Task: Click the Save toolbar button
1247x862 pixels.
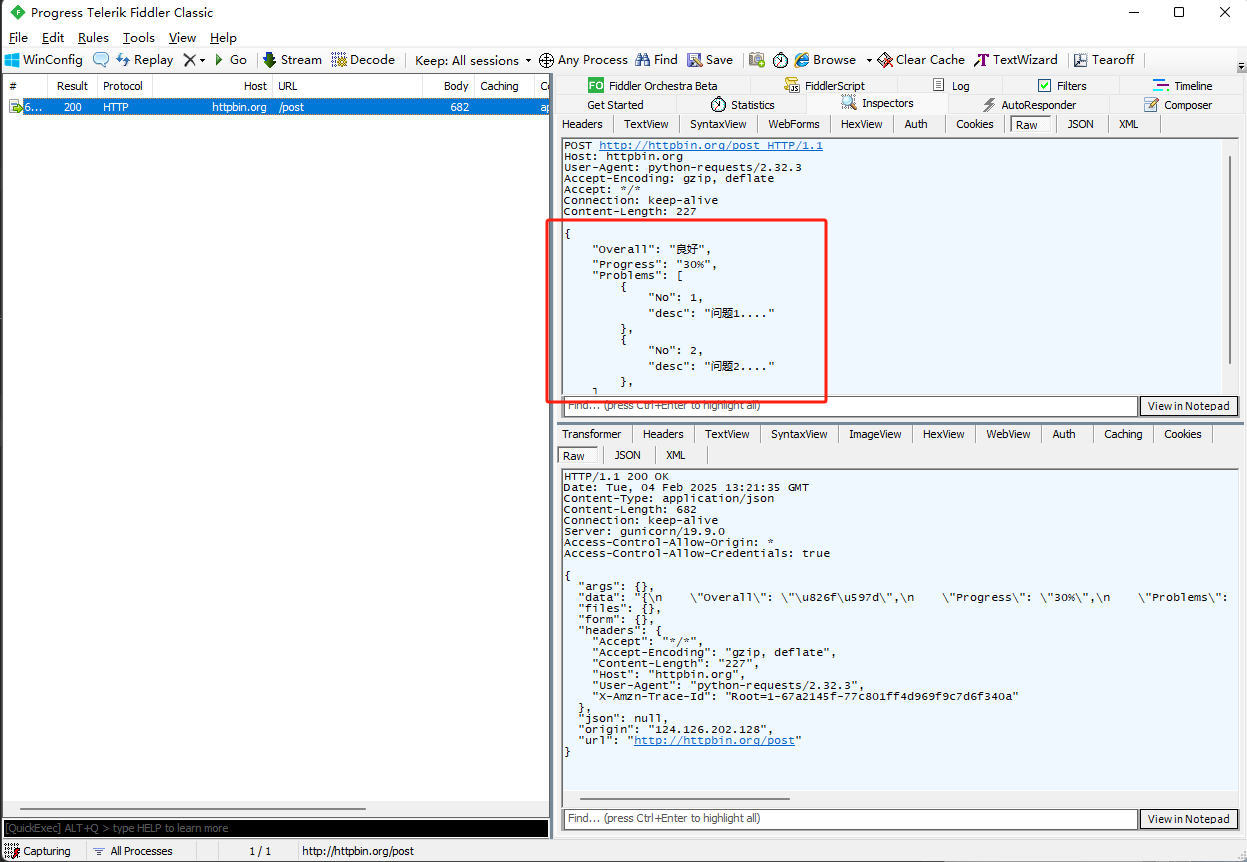Action: point(710,60)
